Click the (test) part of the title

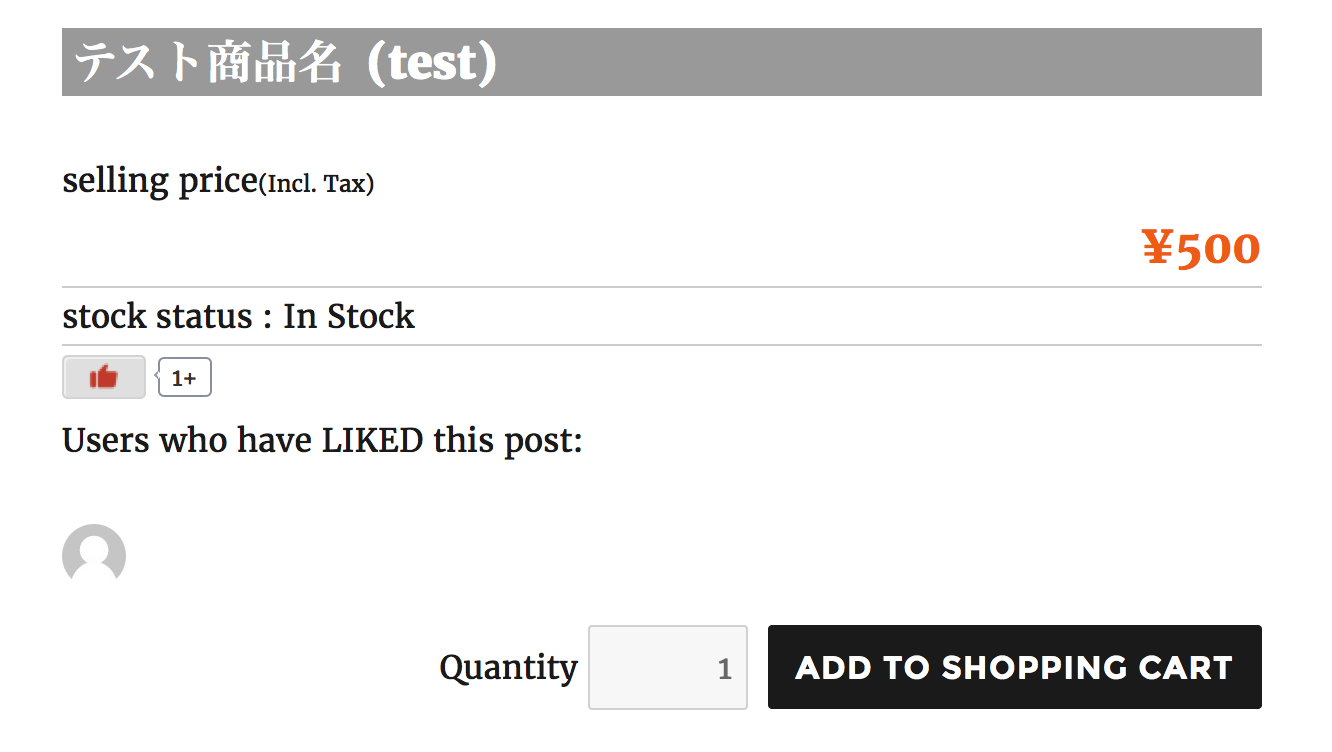(x=432, y=63)
